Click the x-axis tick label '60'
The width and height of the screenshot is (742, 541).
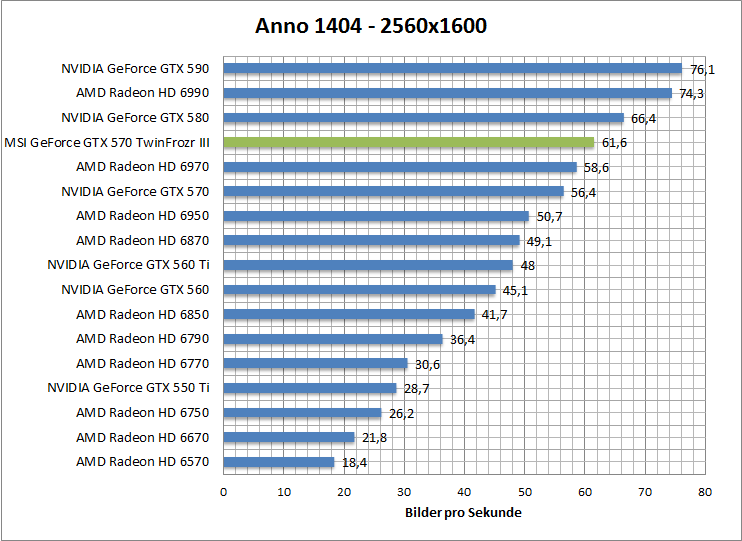(585, 492)
